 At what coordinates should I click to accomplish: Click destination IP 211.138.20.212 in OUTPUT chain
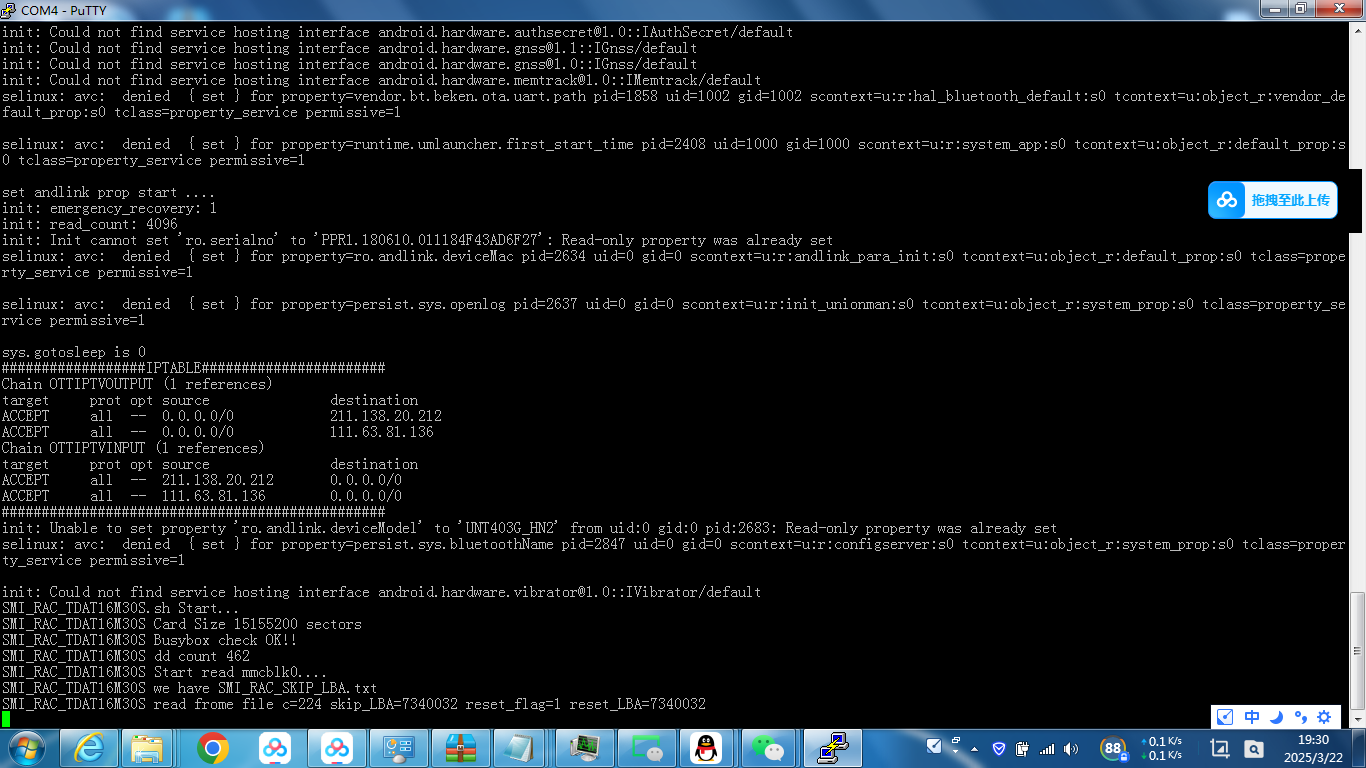tap(386, 416)
